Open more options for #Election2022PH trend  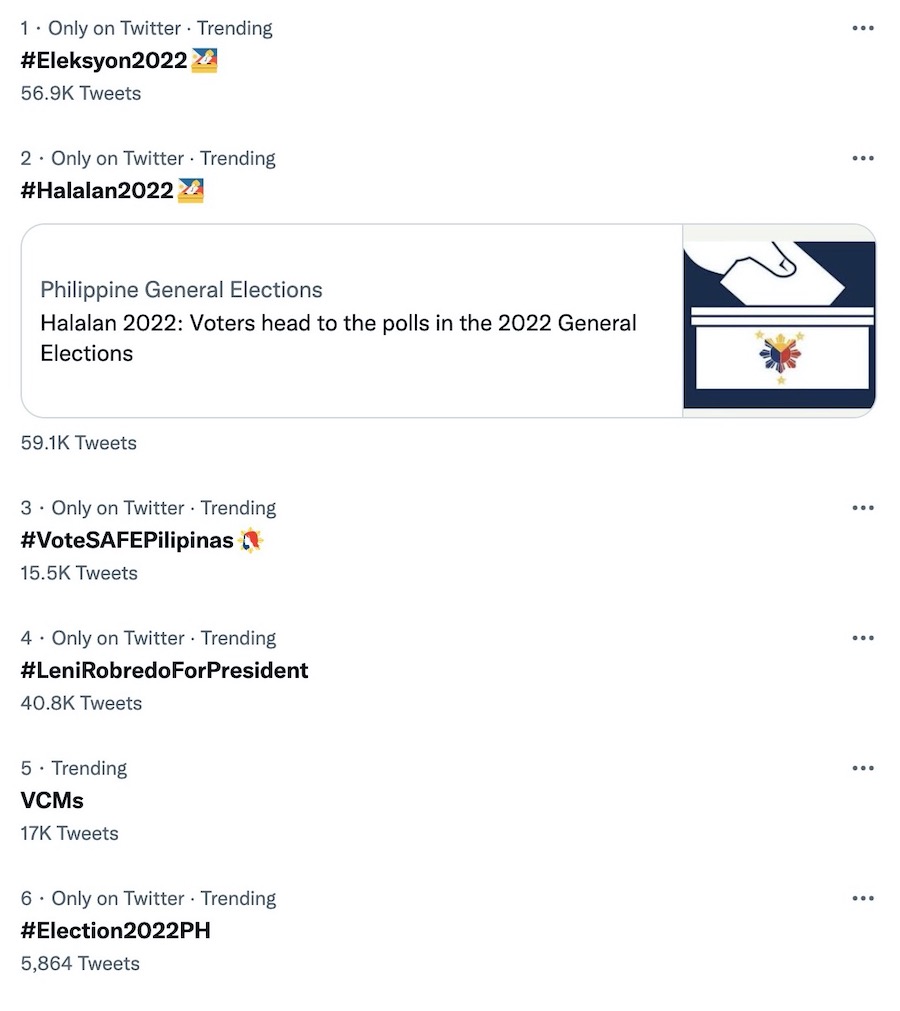(862, 898)
